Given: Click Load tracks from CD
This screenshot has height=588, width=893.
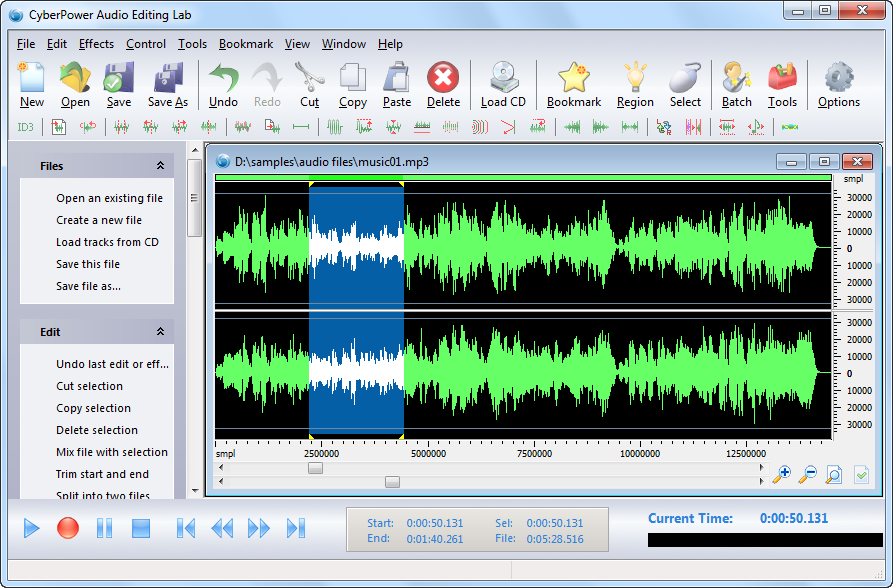Looking at the screenshot, I should click(108, 242).
